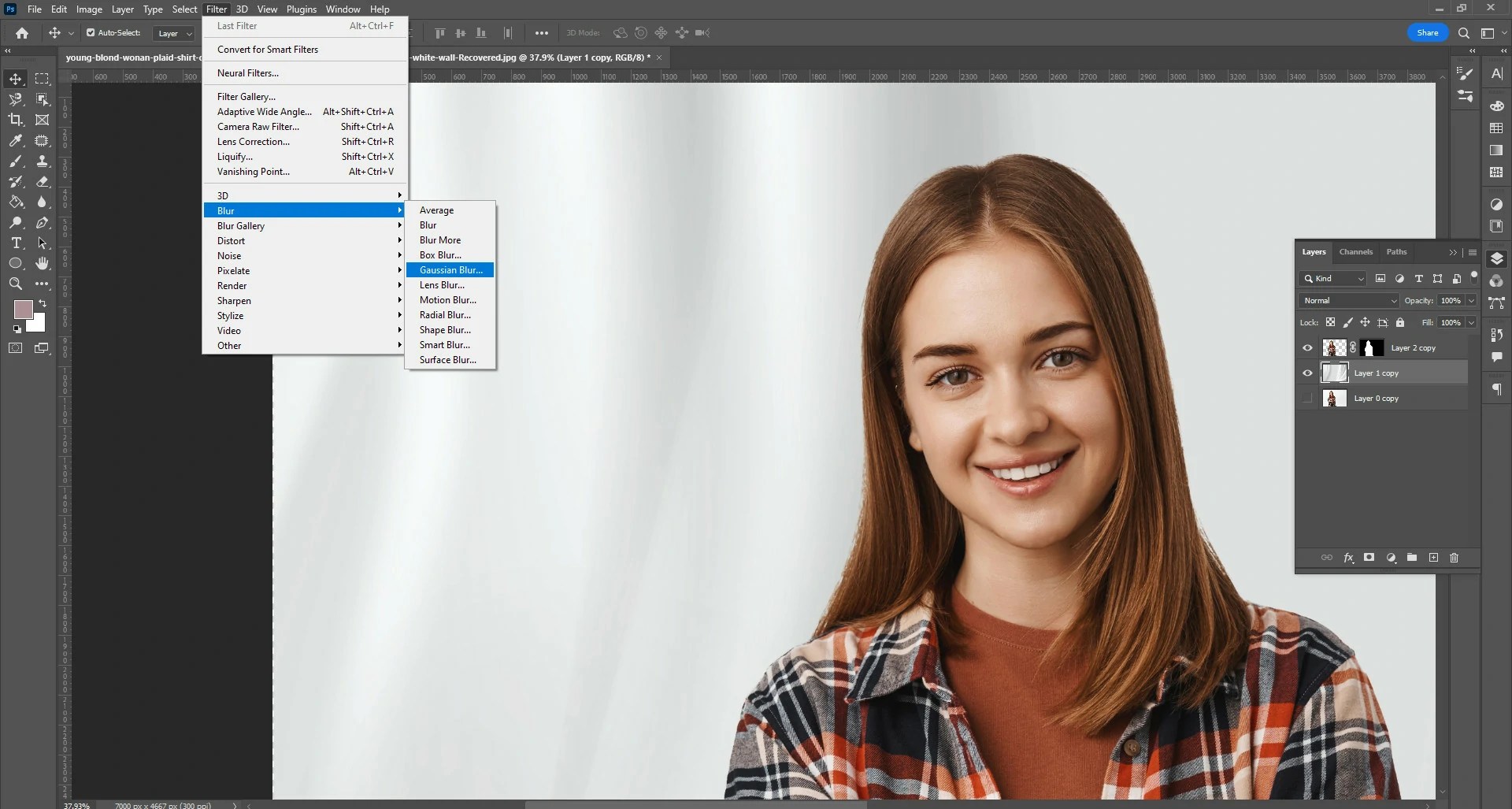Show the Layer 0 copy layer
The width and height of the screenshot is (1512, 809).
1307,398
